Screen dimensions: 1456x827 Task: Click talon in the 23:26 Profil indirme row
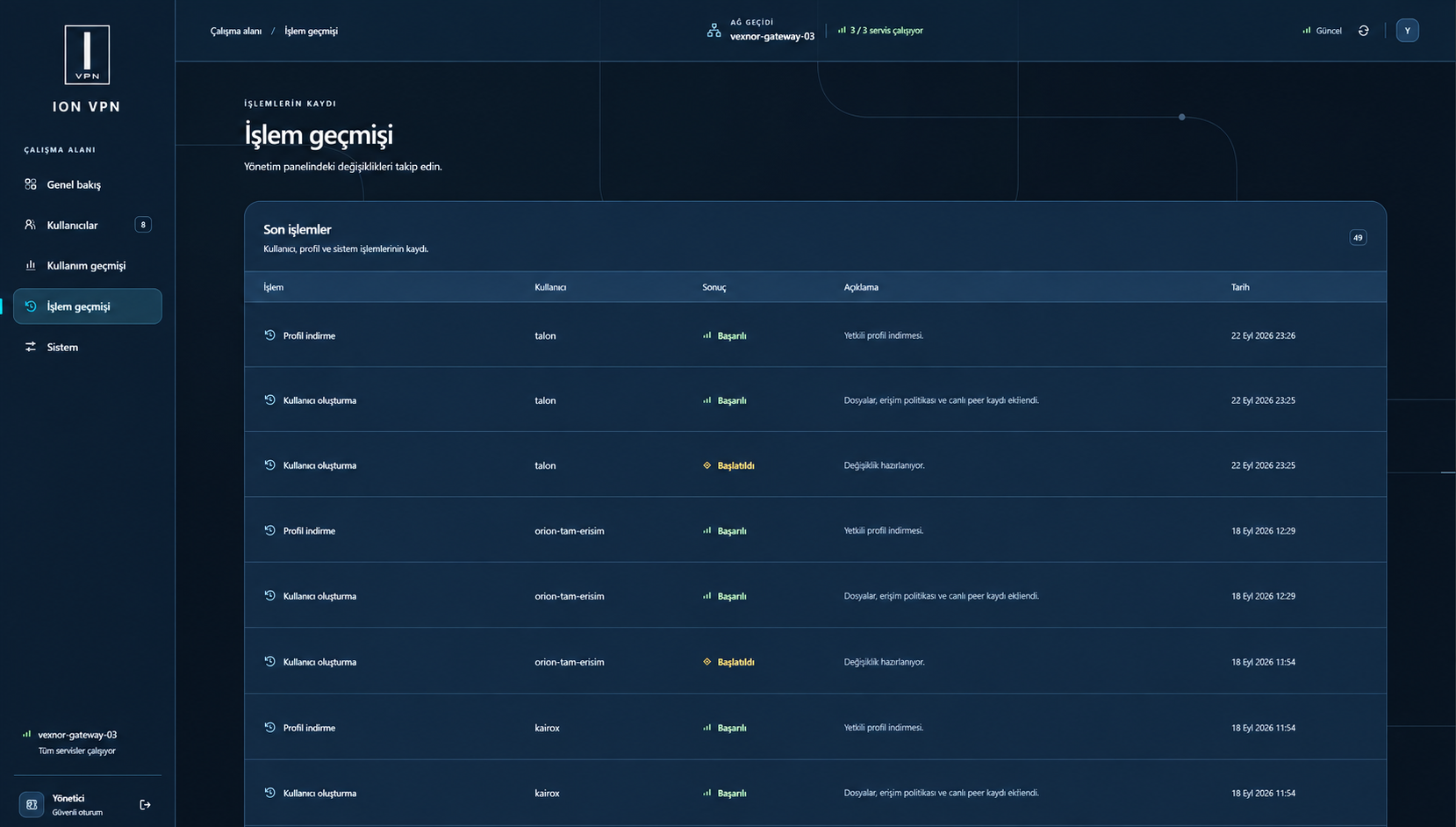tap(545, 335)
